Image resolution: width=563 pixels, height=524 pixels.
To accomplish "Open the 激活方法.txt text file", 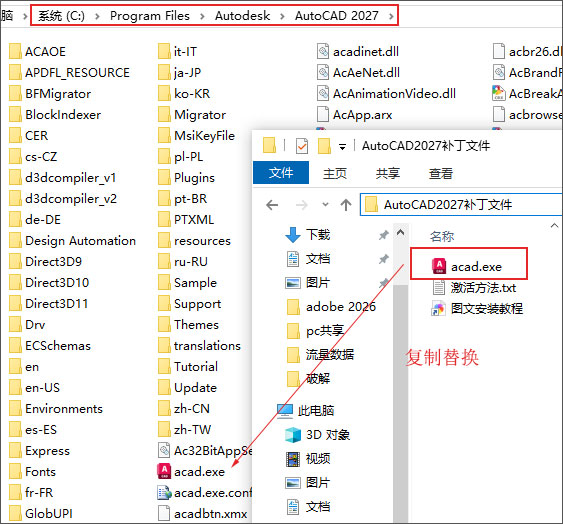I will (x=474, y=288).
